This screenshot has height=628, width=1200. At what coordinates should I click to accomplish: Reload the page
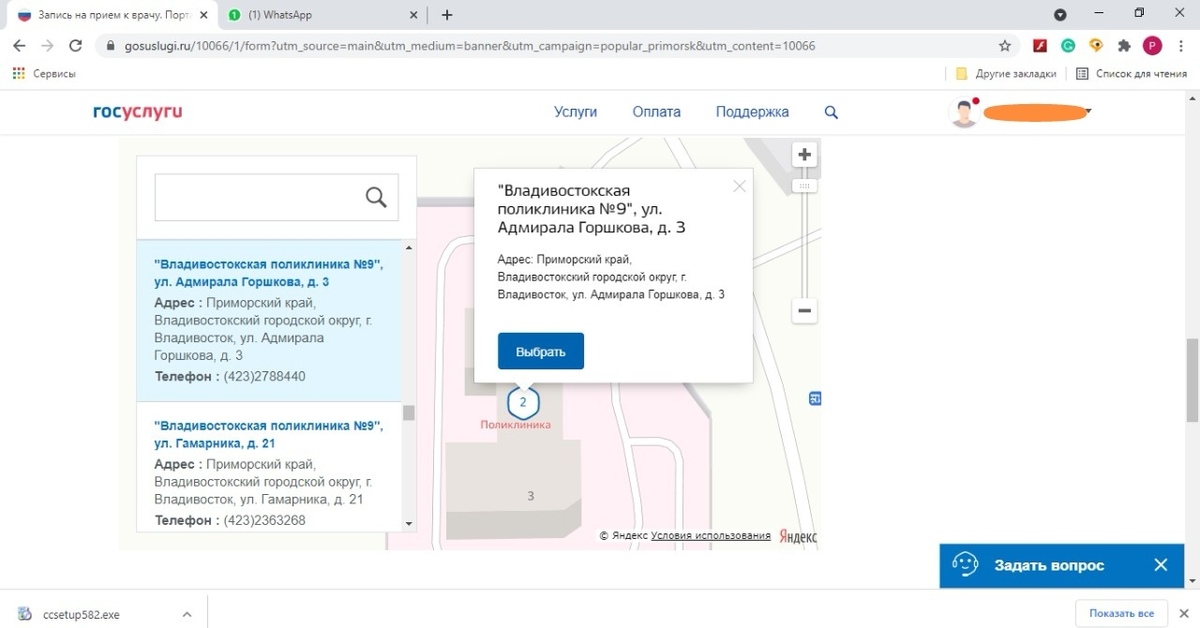(75, 45)
